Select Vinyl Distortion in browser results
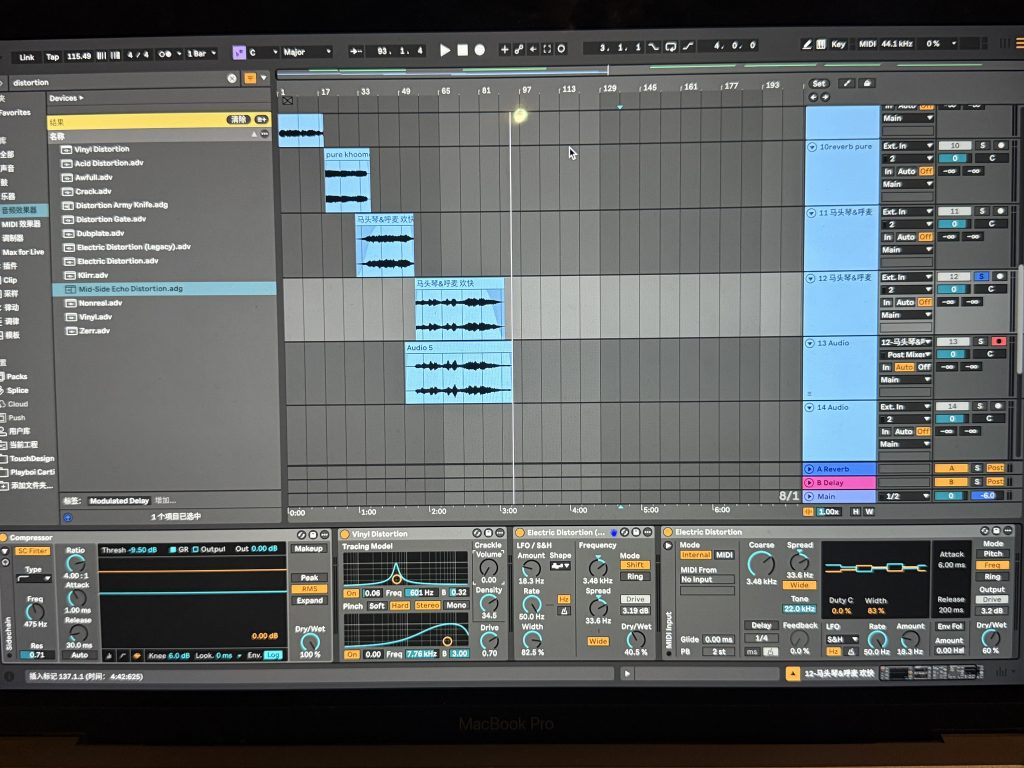 (x=103, y=149)
